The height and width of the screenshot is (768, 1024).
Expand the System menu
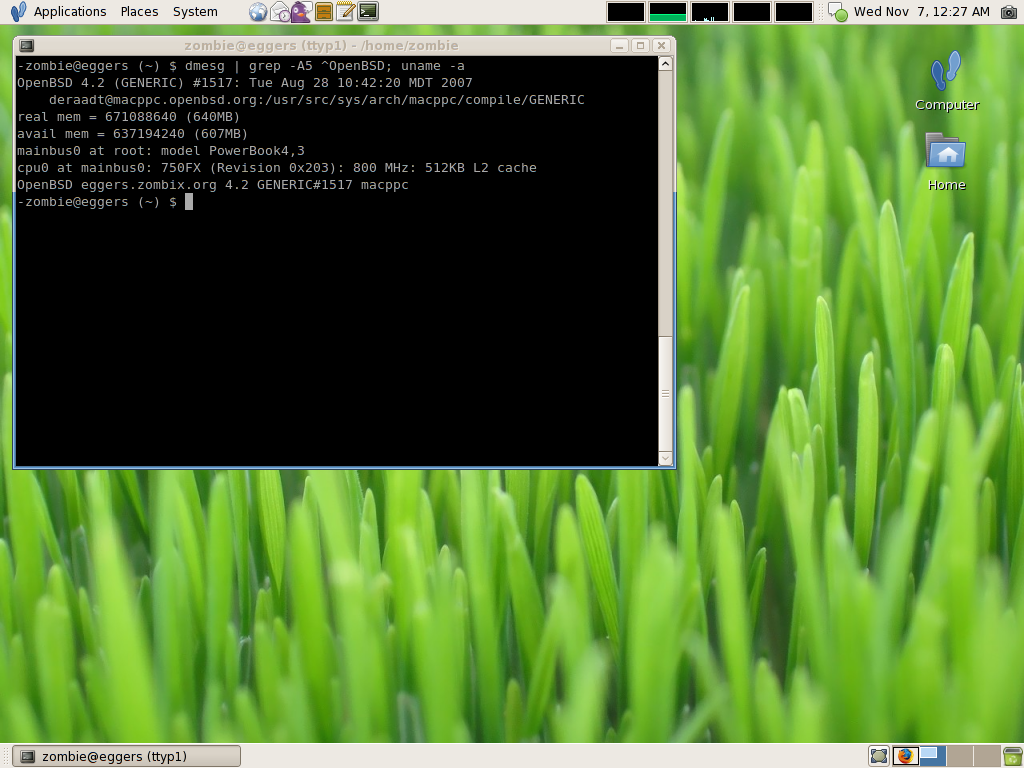(x=195, y=12)
